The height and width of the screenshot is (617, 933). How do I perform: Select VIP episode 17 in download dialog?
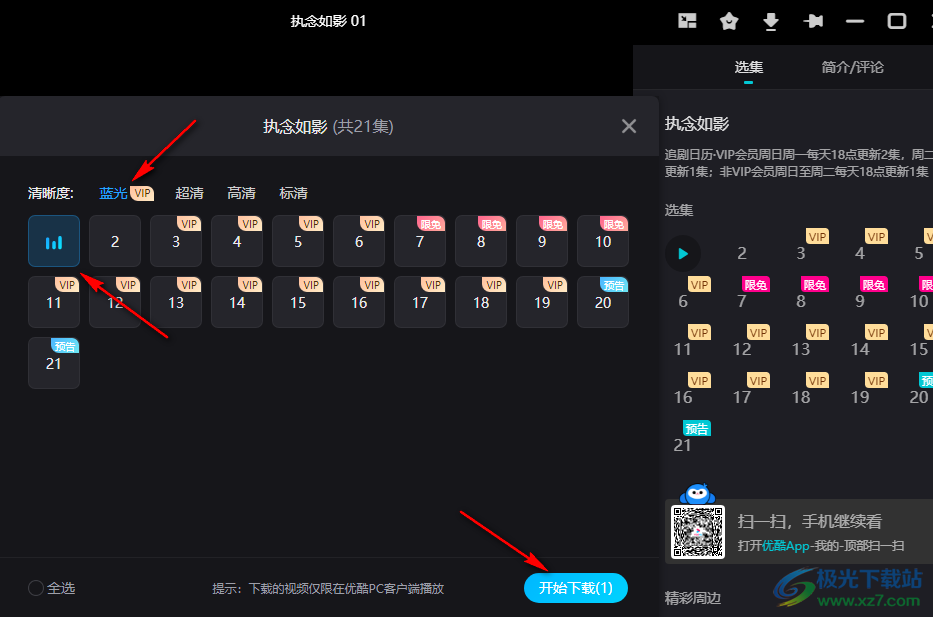pyautogui.click(x=419, y=302)
